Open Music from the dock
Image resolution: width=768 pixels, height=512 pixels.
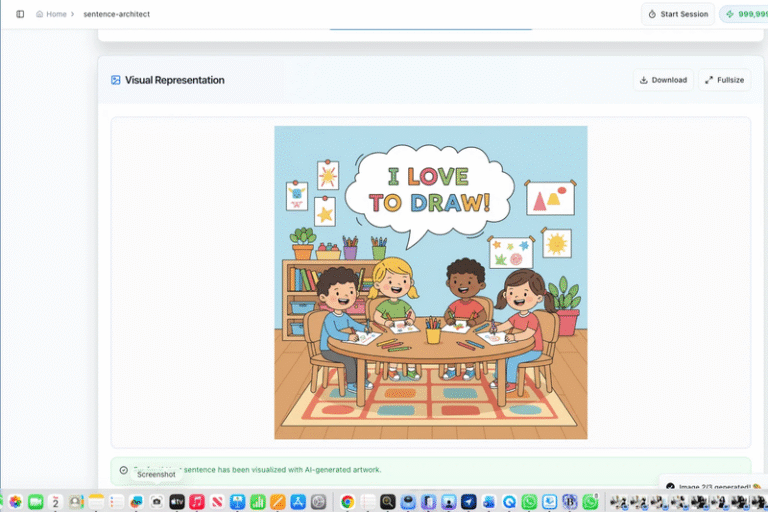(197, 502)
